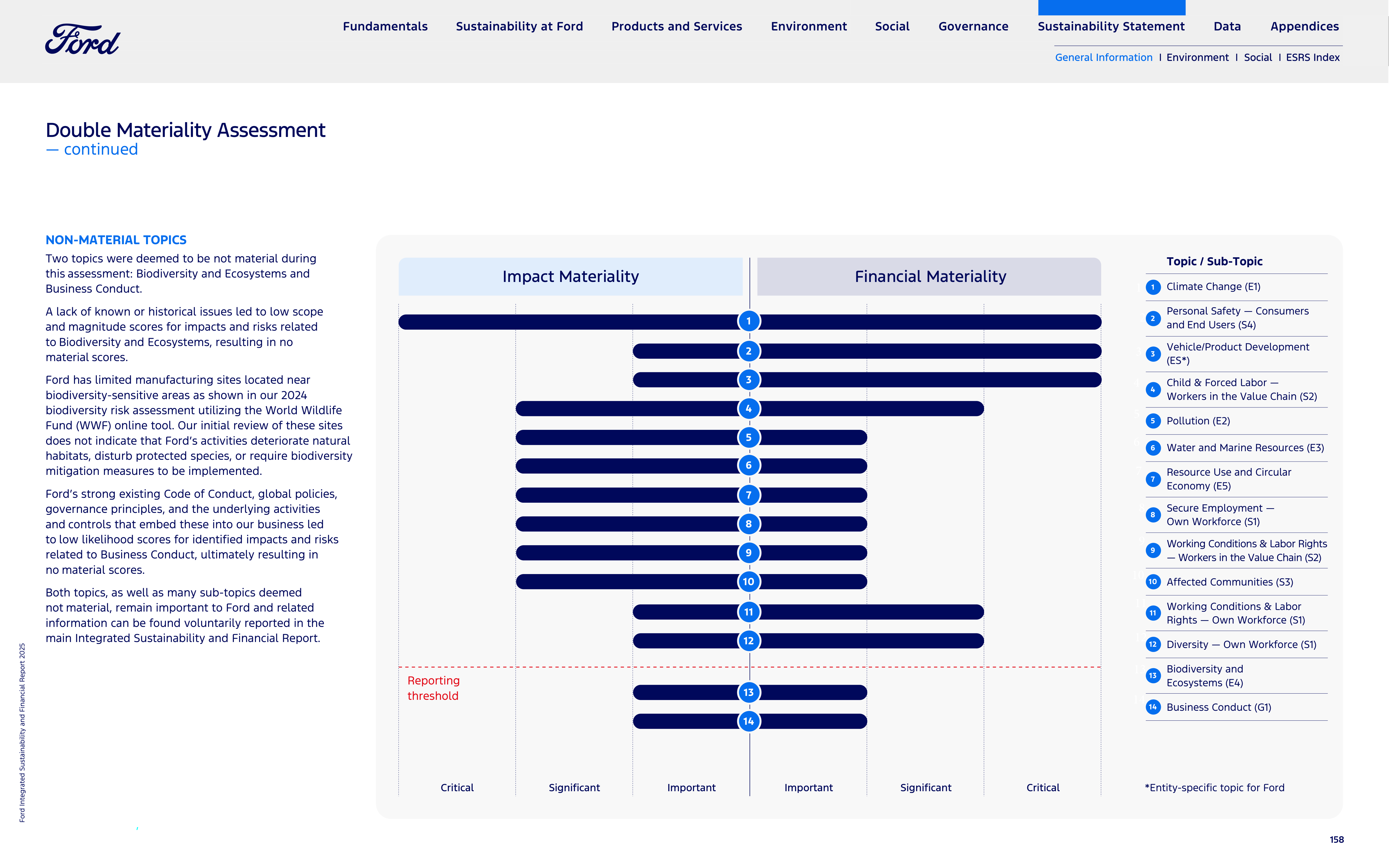Click the Affected Communities (S3) legend text
1389x868 pixels.
click(1230, 582)
